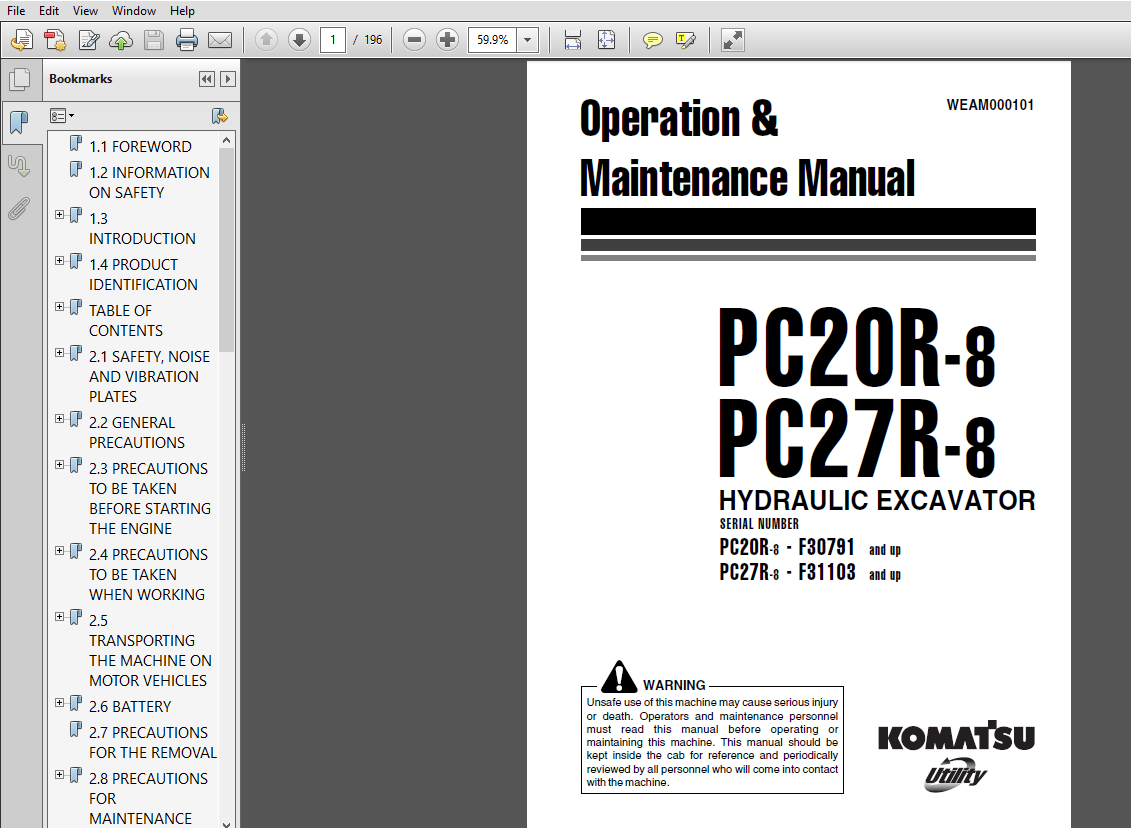Open the File menu
Viewport: 1131px width, 828px height.
(16, 11)
